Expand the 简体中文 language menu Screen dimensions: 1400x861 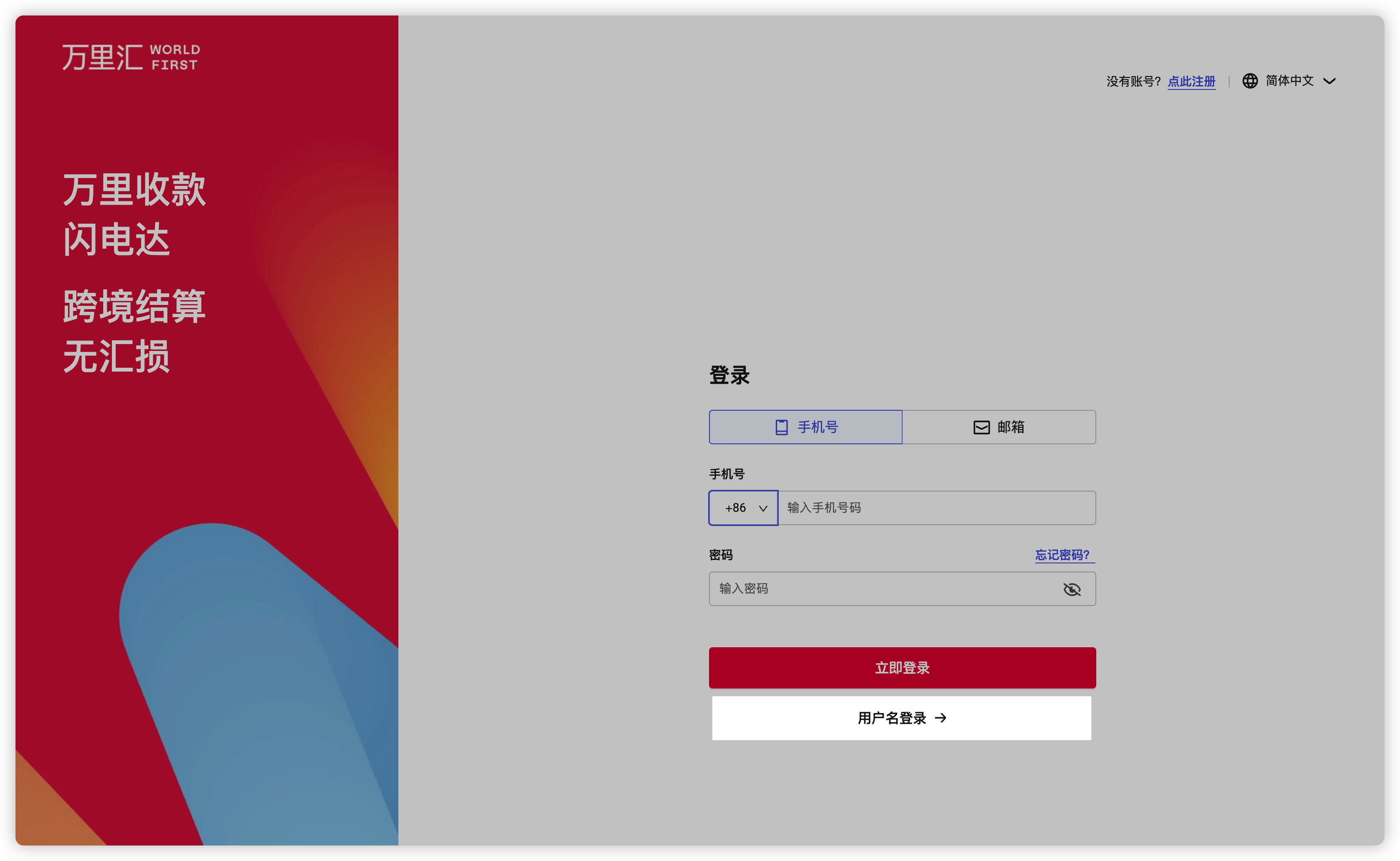tap(1289, 81)
